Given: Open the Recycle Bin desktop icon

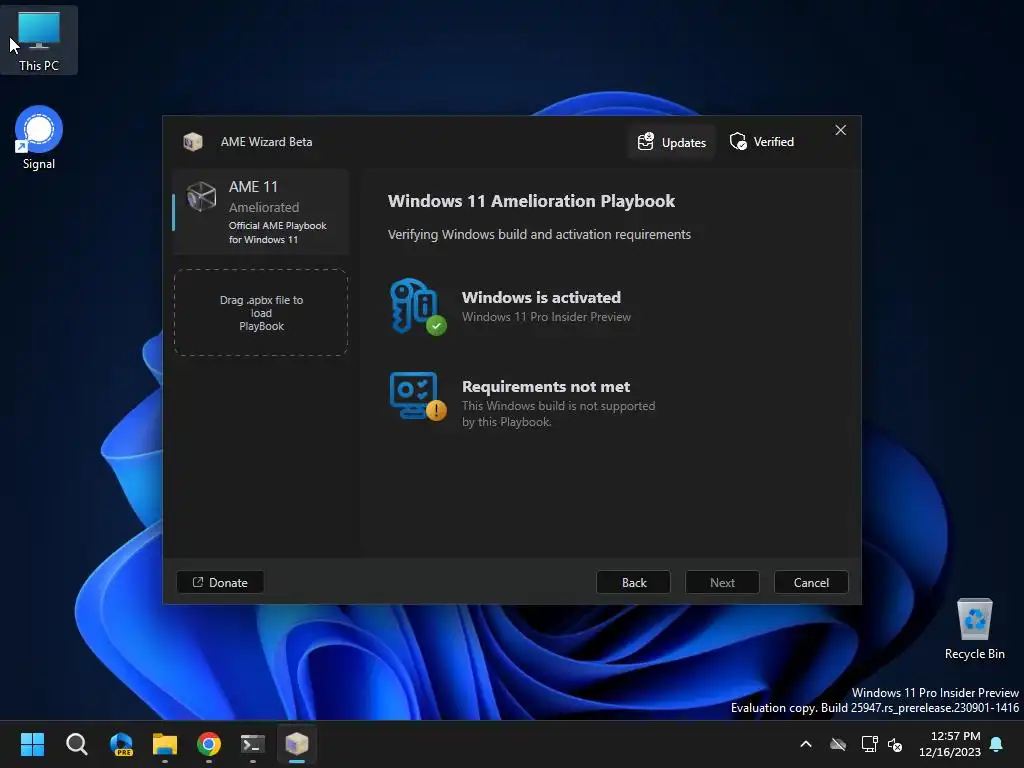Looking at the screenshot, I should (x=974, y=628).
